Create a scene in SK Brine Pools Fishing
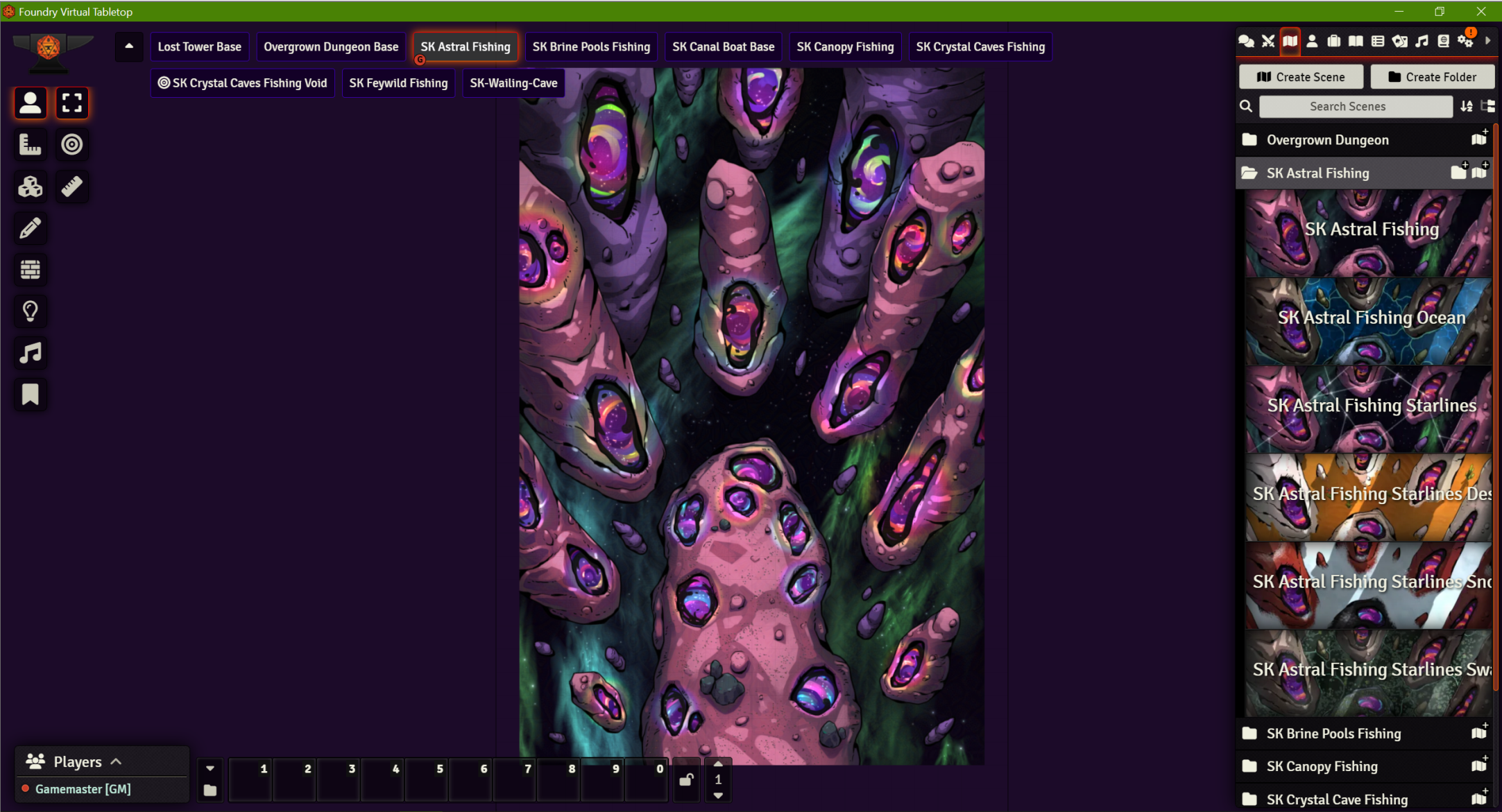The width and height of the screenshot is (1502, 812). pyautogui.click(x=1480, y=732)
